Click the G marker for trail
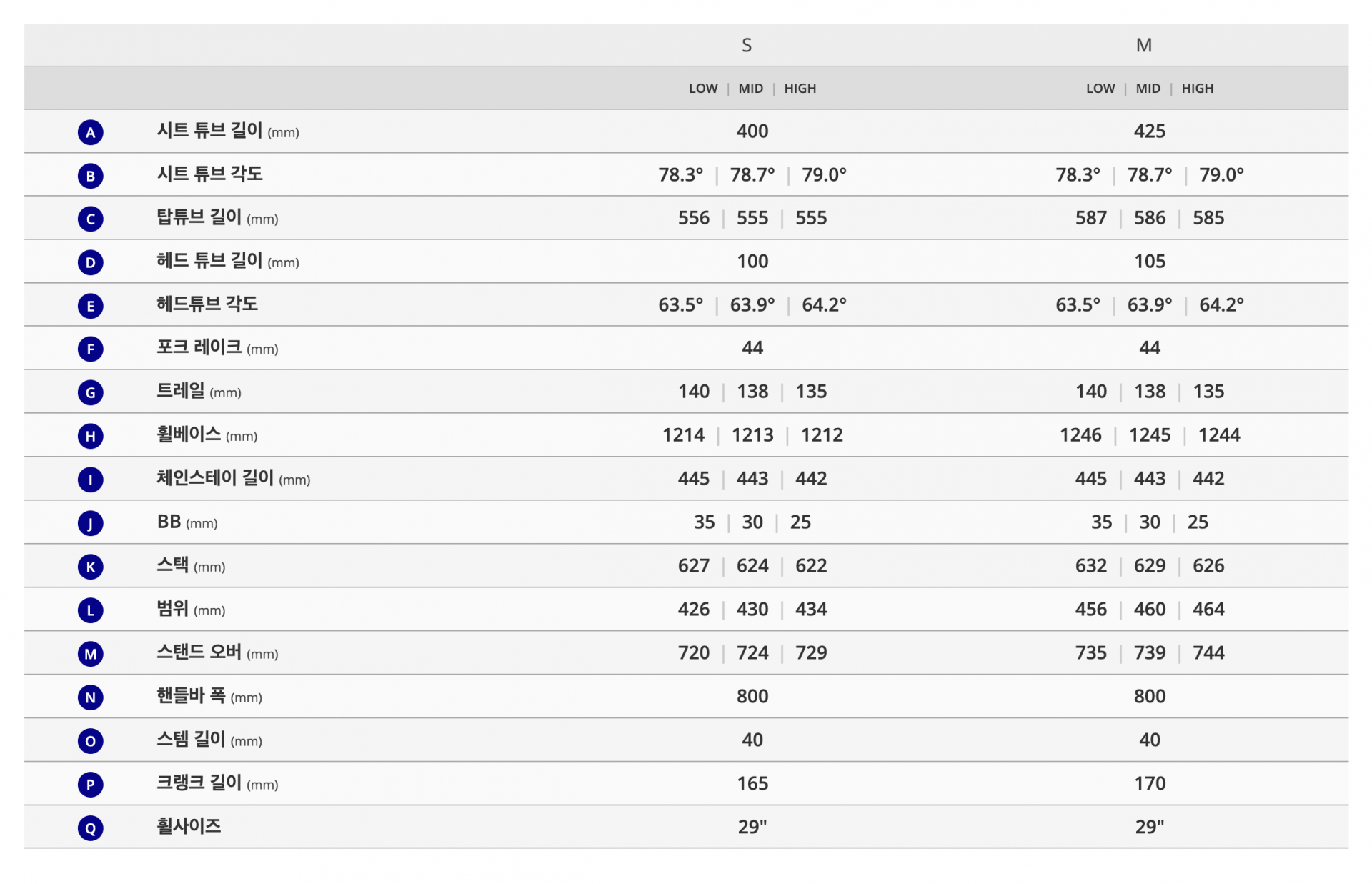This screenshot has width=1372, height=884. tap(90, 392)
